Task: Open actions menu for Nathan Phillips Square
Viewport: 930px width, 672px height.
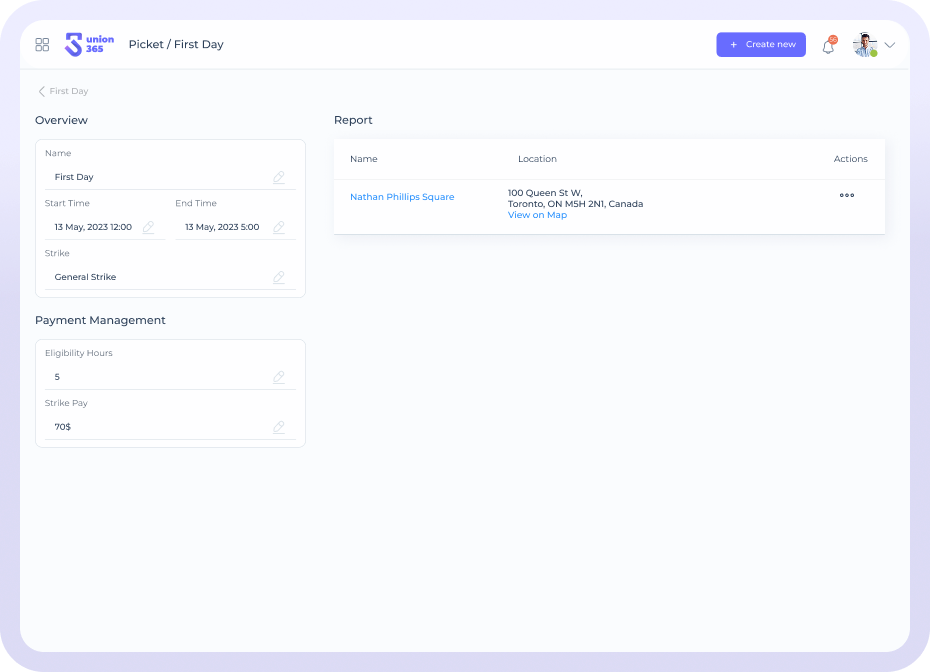Action: click(847, 196)
